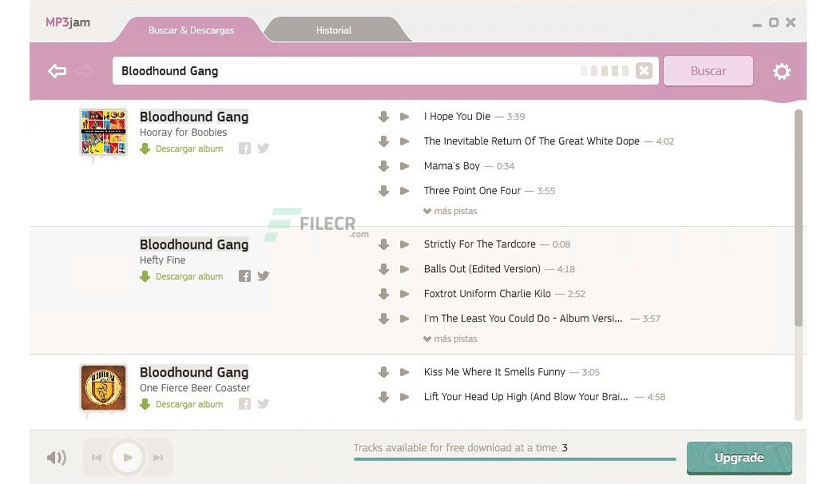
Task: Click the free download progress bar
Action: click(515, 458)
